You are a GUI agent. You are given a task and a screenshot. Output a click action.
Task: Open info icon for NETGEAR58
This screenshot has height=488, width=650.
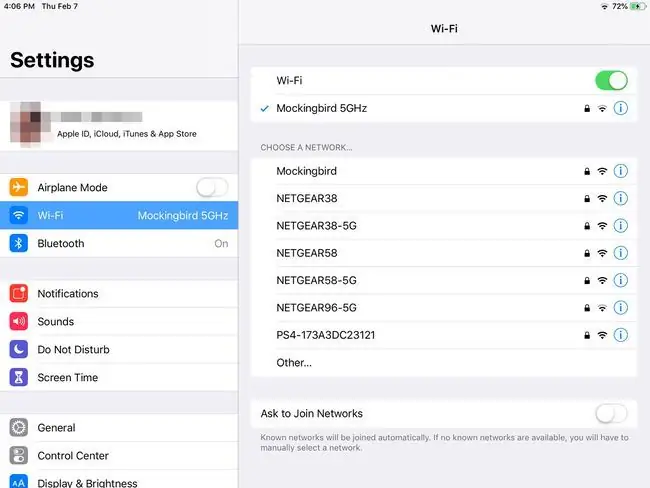point(620,253)
